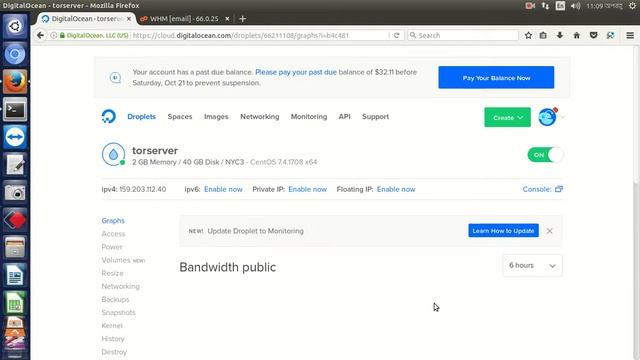This screenshot has width=640, height=360.
Task: Select Destroy in the droplet sidebar
Action: [x=114, y=352]
